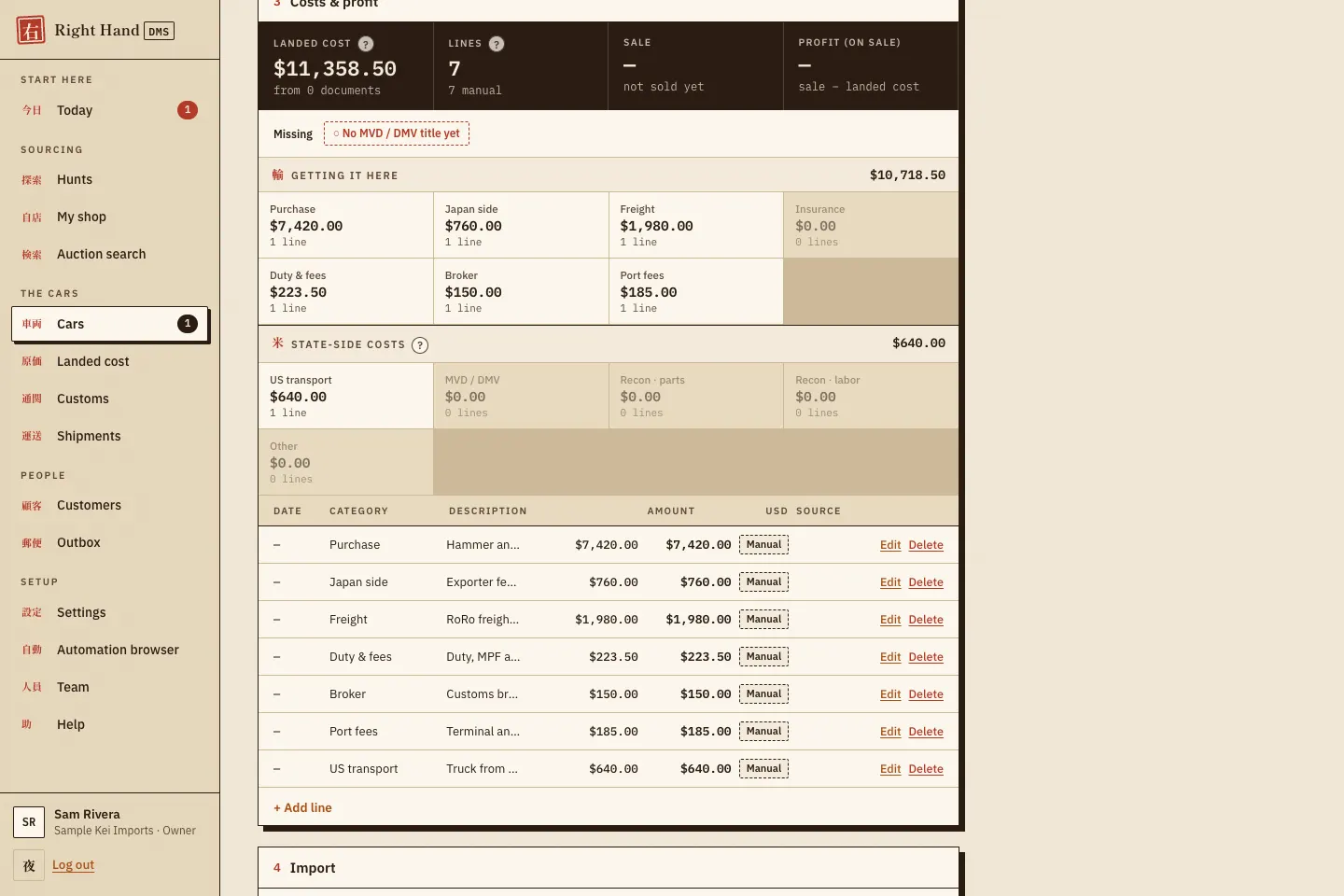1344x896 pixels.
Task: Delete the US transport line
Action: click(x=926, y=769)
